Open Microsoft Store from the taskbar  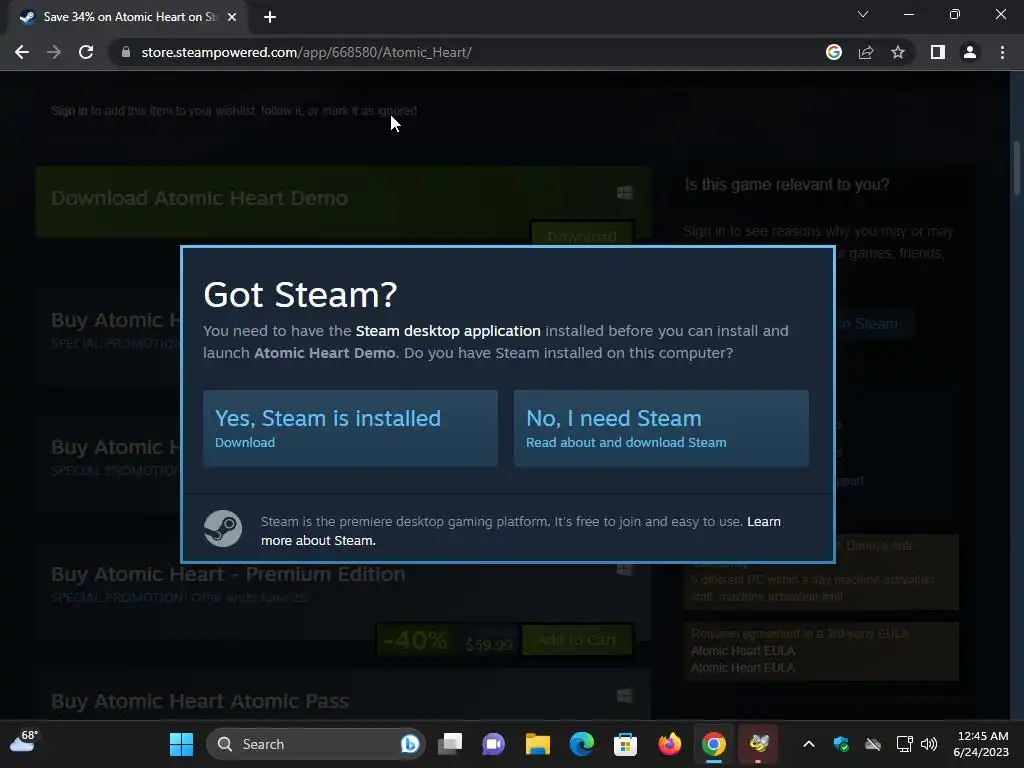click(x=625, y=744)
